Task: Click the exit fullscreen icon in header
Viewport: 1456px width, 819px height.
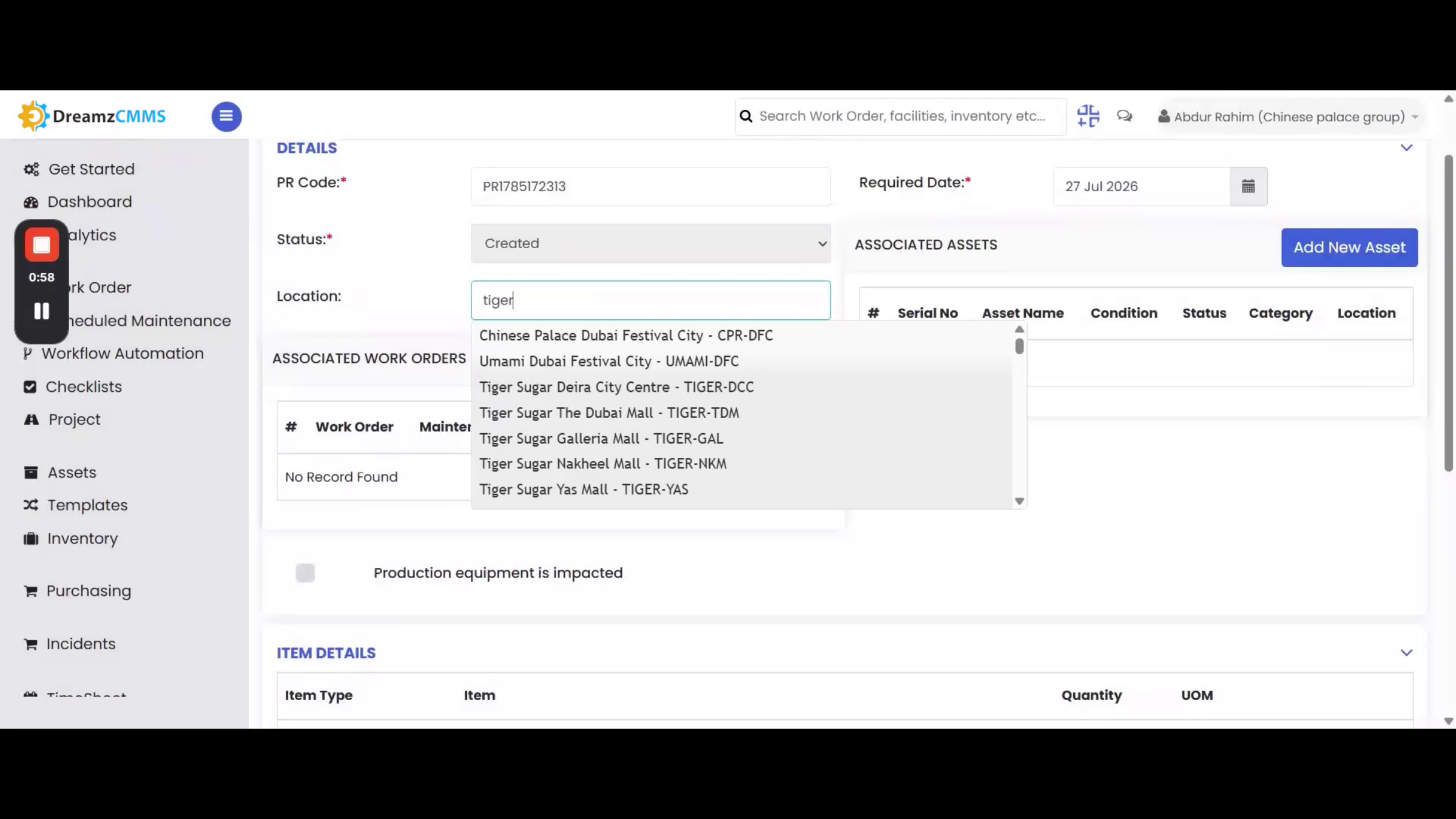Action: click(x=1088, y=116)
